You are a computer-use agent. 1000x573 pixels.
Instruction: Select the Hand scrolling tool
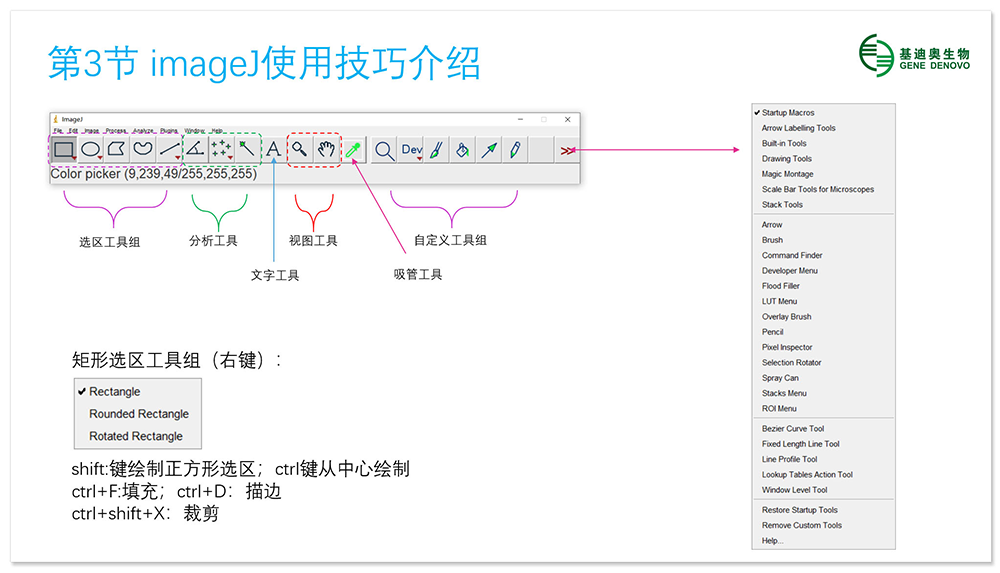(326, 149)
